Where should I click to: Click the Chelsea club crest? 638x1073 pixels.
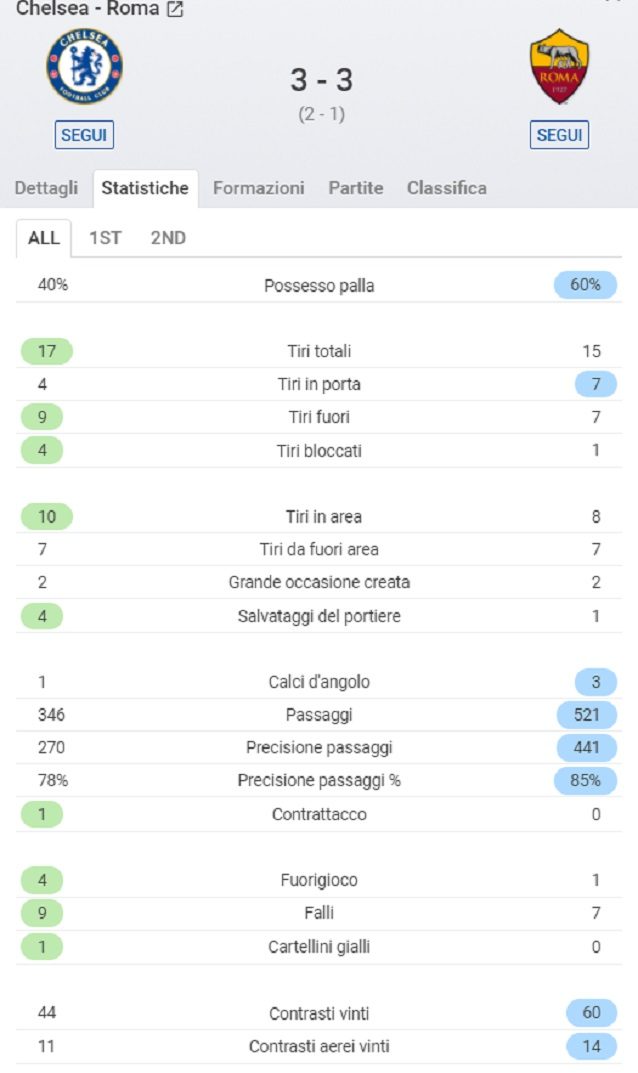(x=84, y=66)
